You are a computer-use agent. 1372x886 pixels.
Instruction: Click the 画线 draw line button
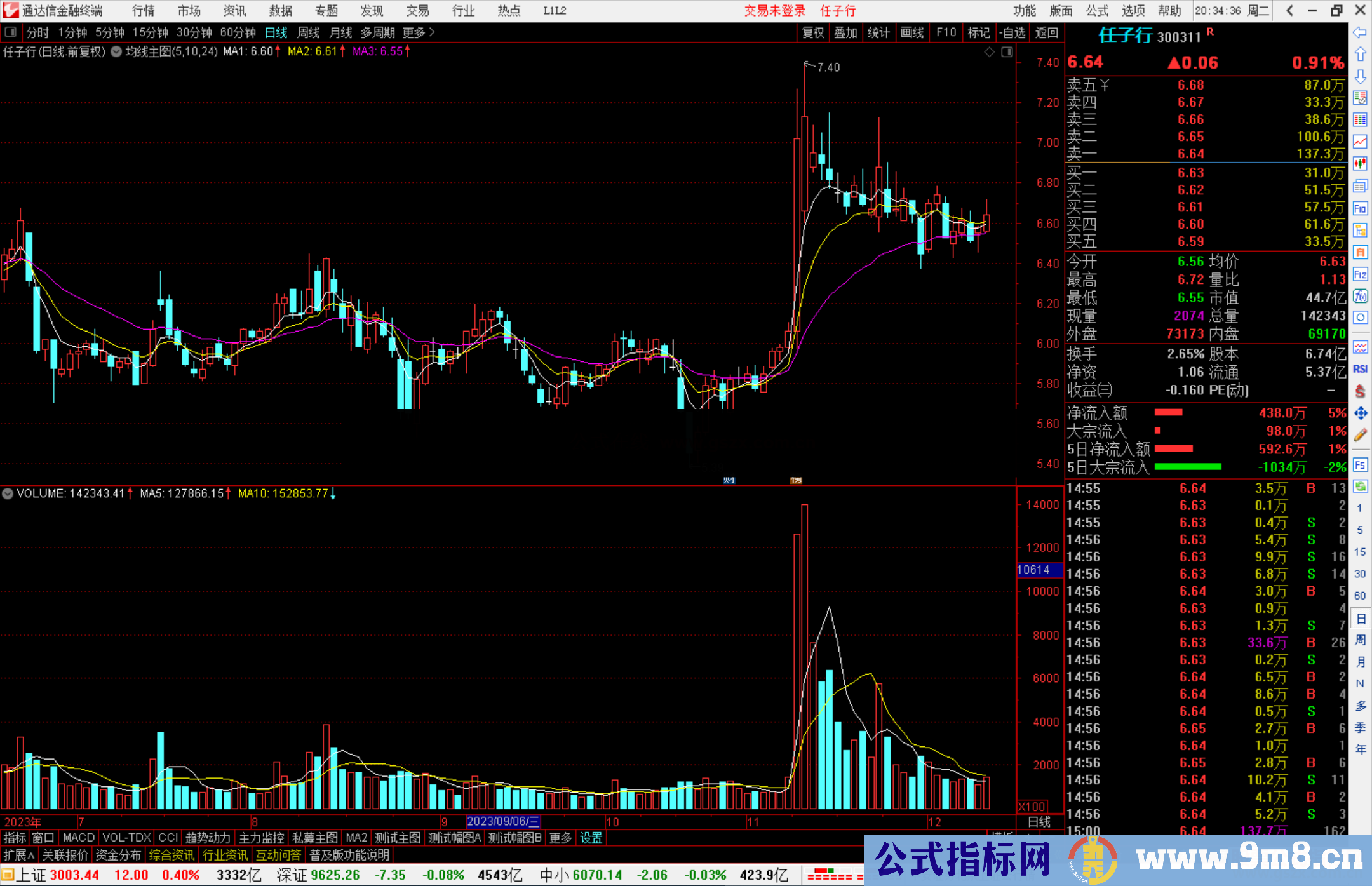912,32
